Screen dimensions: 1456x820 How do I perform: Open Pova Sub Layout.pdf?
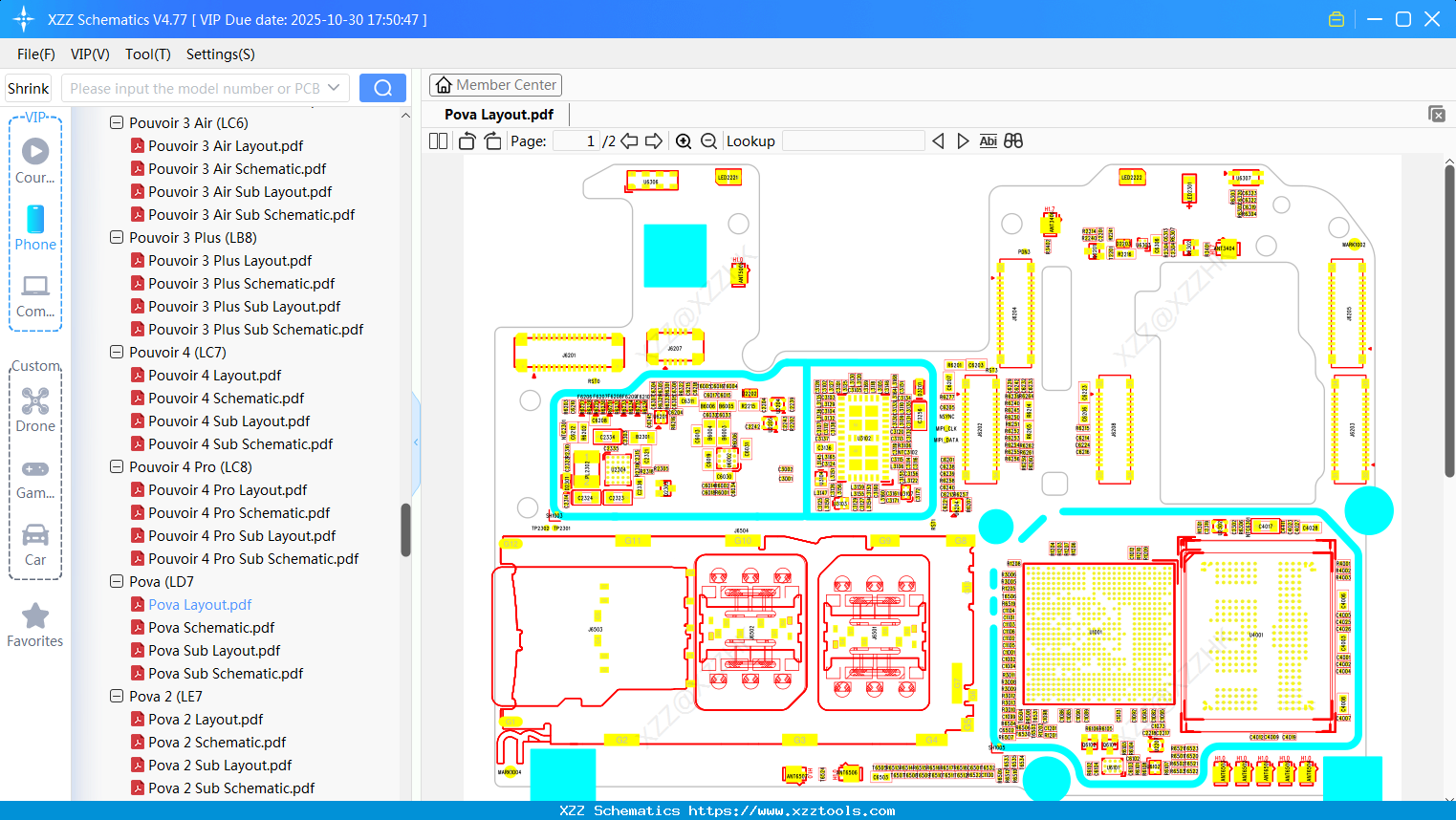(214, 650)
